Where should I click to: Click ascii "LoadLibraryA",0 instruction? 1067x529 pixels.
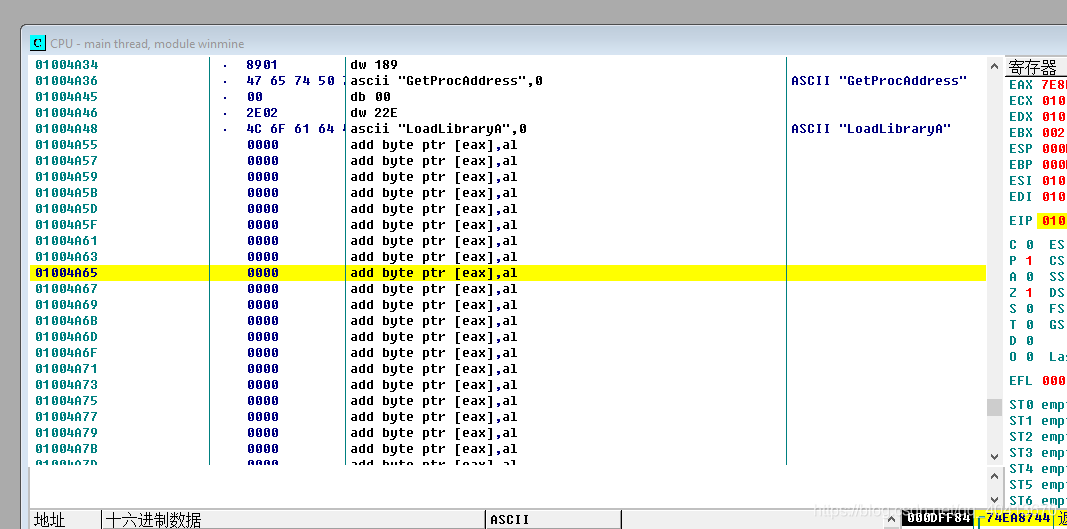pyautogui.click(x=438, y=129)
